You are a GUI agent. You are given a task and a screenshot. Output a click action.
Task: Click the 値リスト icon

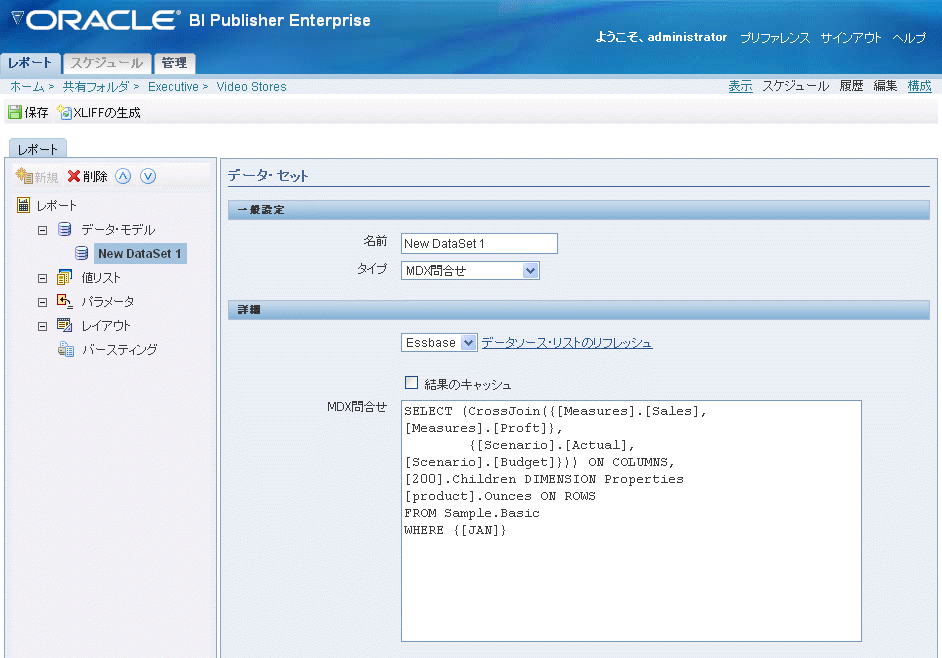pyautogui.click(x=64, y=277)
